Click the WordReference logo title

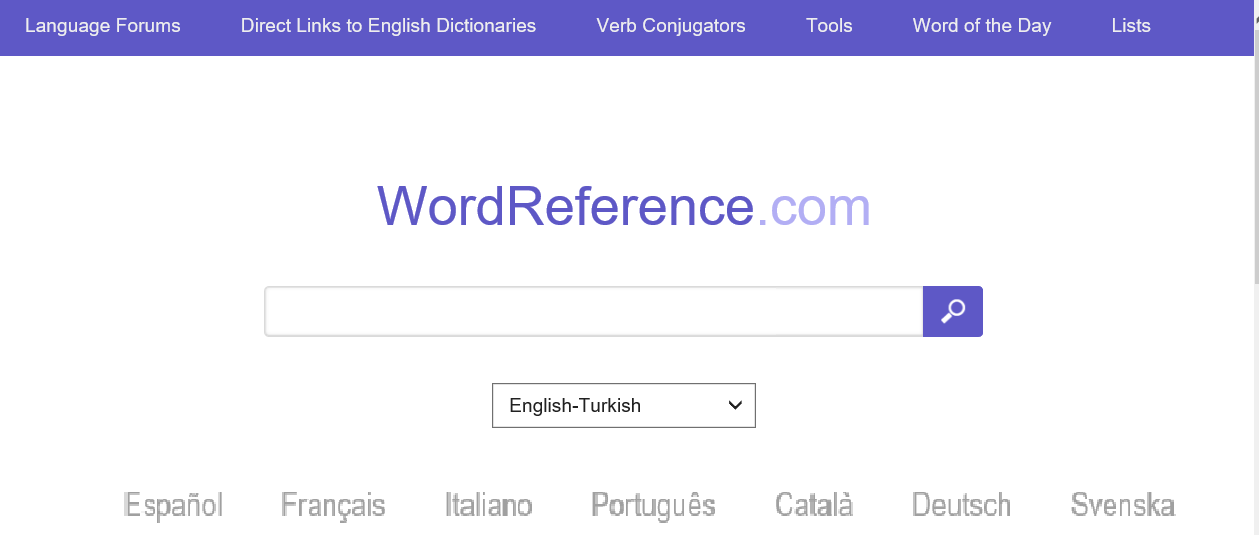click(x=565, y=206)
